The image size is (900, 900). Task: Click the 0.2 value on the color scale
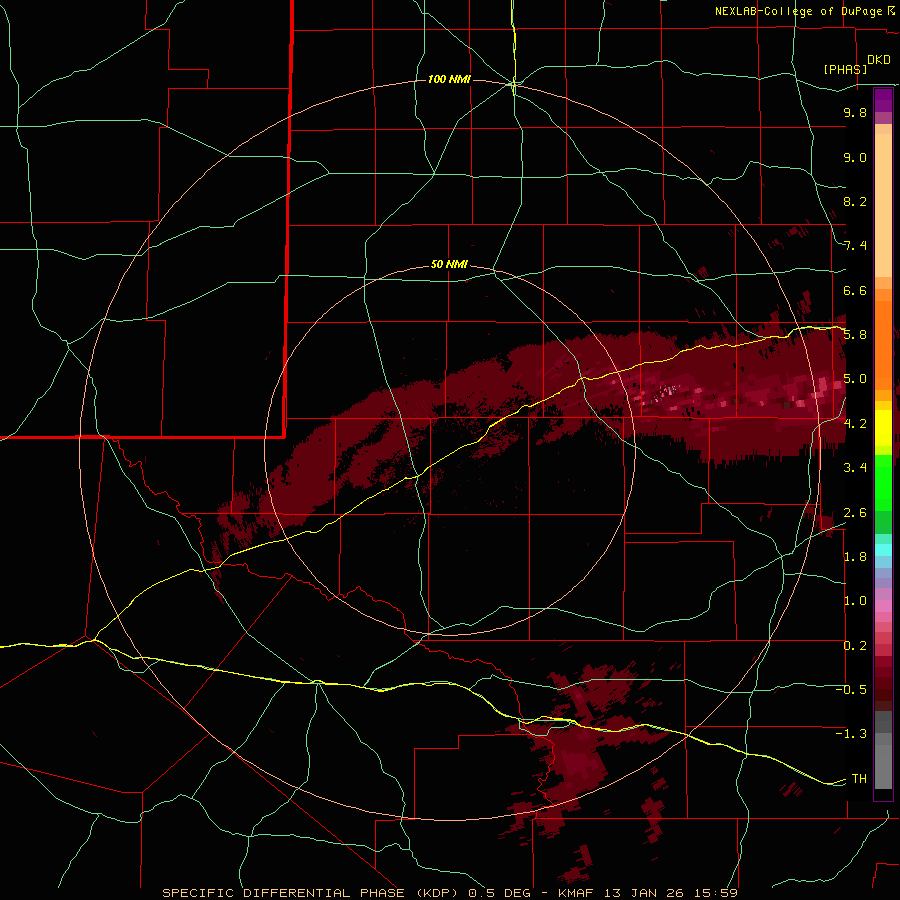tap(855, 646)
